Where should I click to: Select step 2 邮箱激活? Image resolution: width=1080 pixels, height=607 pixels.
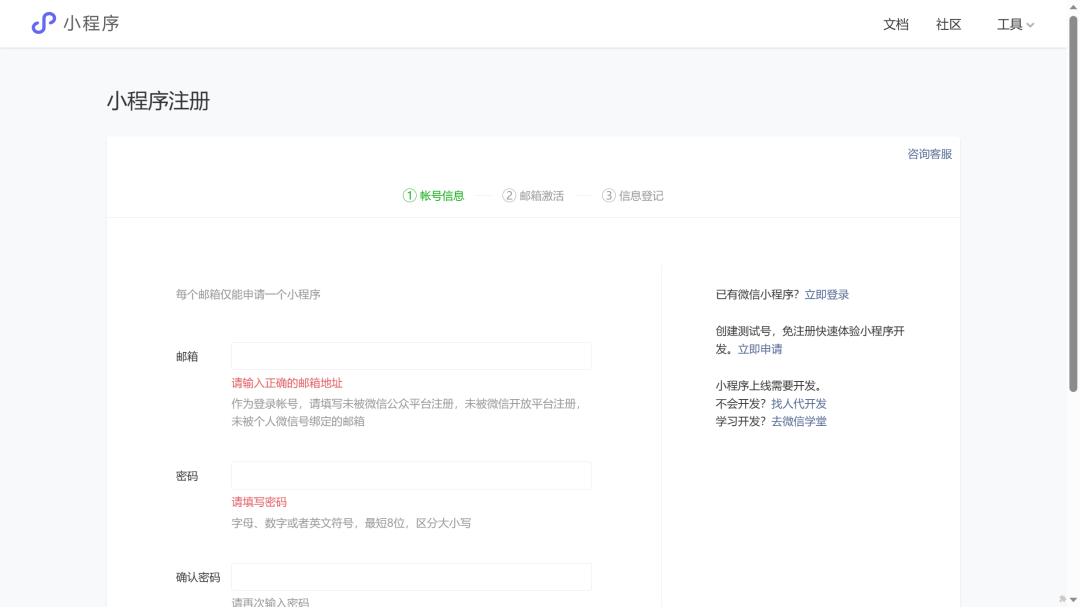[533, 196]
